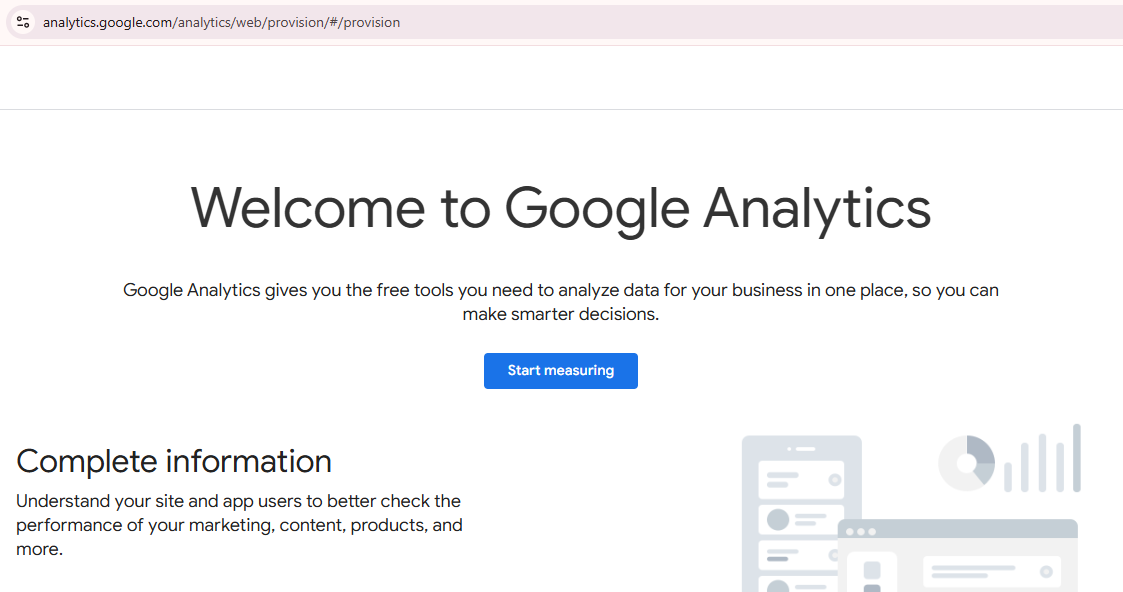The height and width of the screenshot is (592, 1123).
Task: Click small light square inside browser illustration sidebar
Action: tap(872, 571)
